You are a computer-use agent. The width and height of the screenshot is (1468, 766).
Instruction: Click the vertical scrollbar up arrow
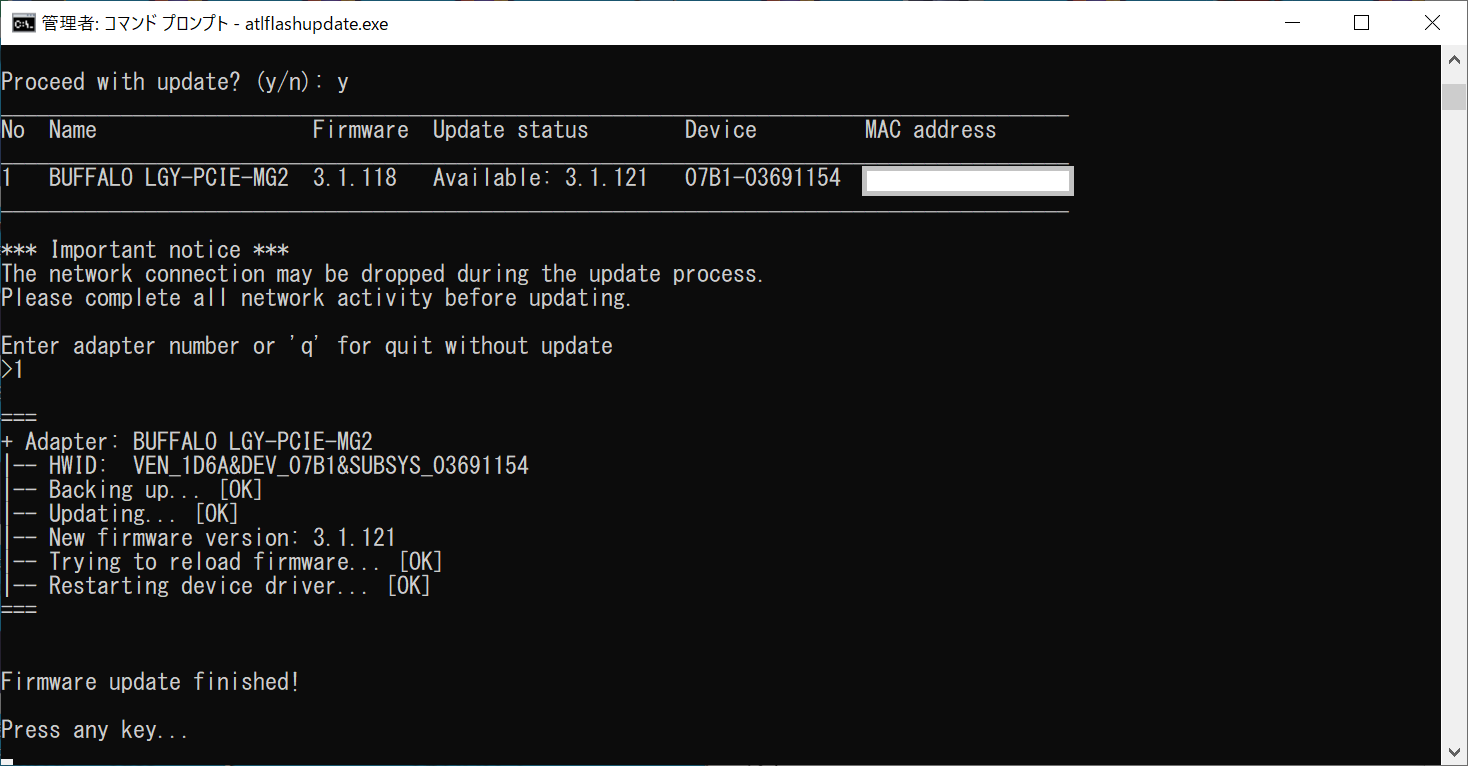(1456, 60)
